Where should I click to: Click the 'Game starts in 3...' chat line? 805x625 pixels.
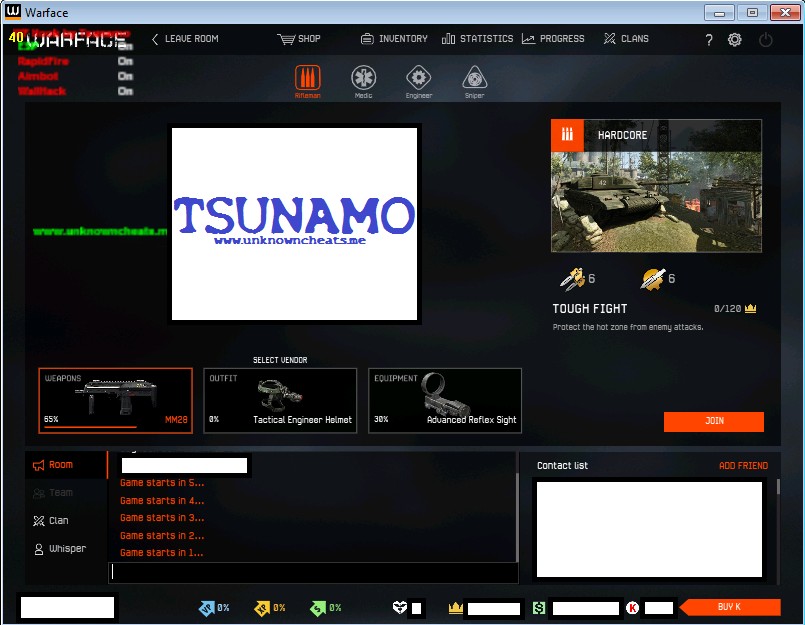tap(162, 518)
